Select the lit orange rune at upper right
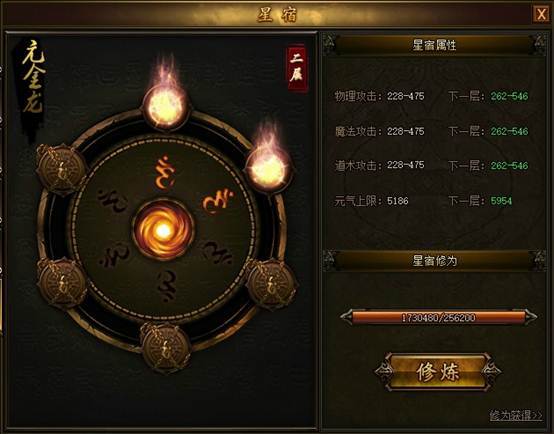The height and width of the screenshot is (434, 554). [x=218, y=203]
